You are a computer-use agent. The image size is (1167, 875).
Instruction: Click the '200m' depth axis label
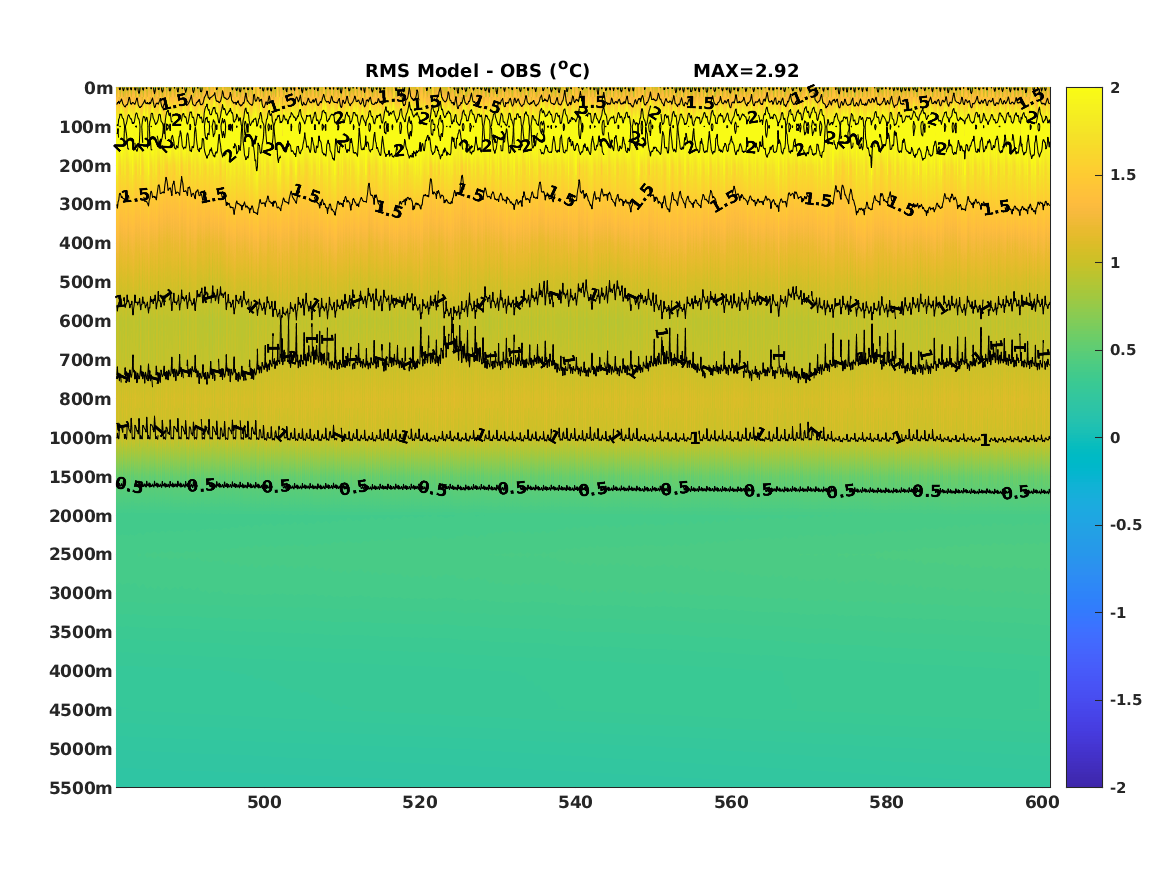[86, 166]
